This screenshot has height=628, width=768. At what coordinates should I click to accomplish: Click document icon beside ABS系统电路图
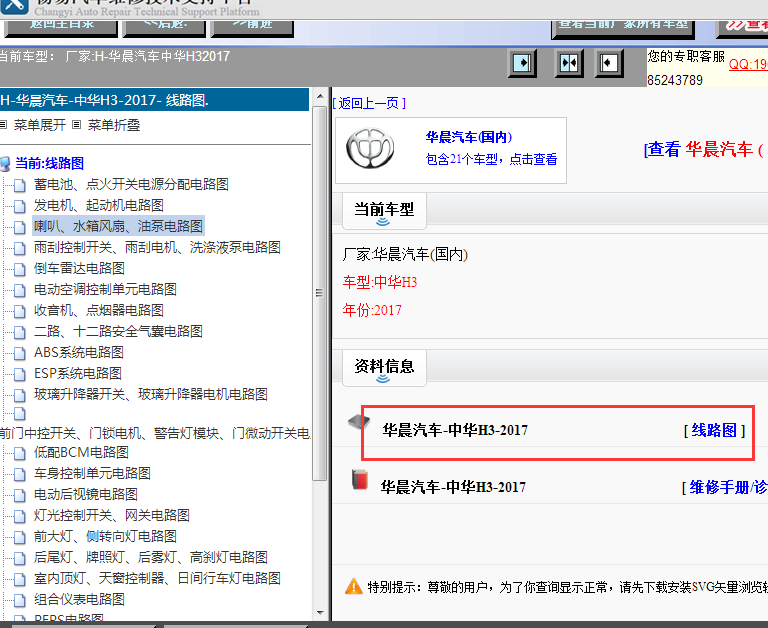(x=20, y=353)
